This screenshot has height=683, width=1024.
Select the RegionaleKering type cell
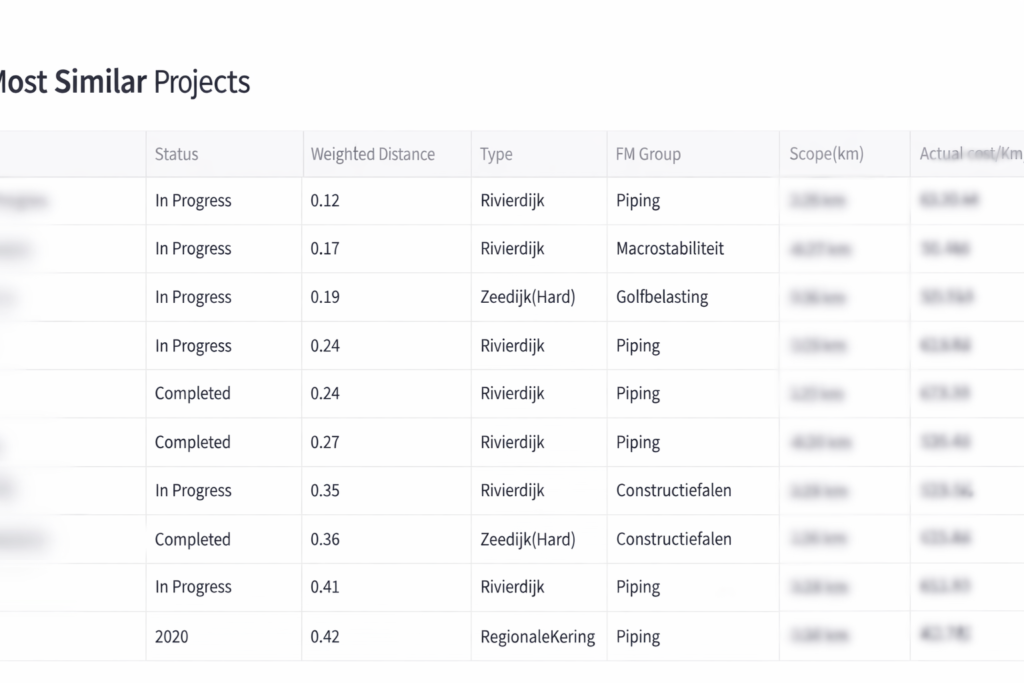(537, 636)
